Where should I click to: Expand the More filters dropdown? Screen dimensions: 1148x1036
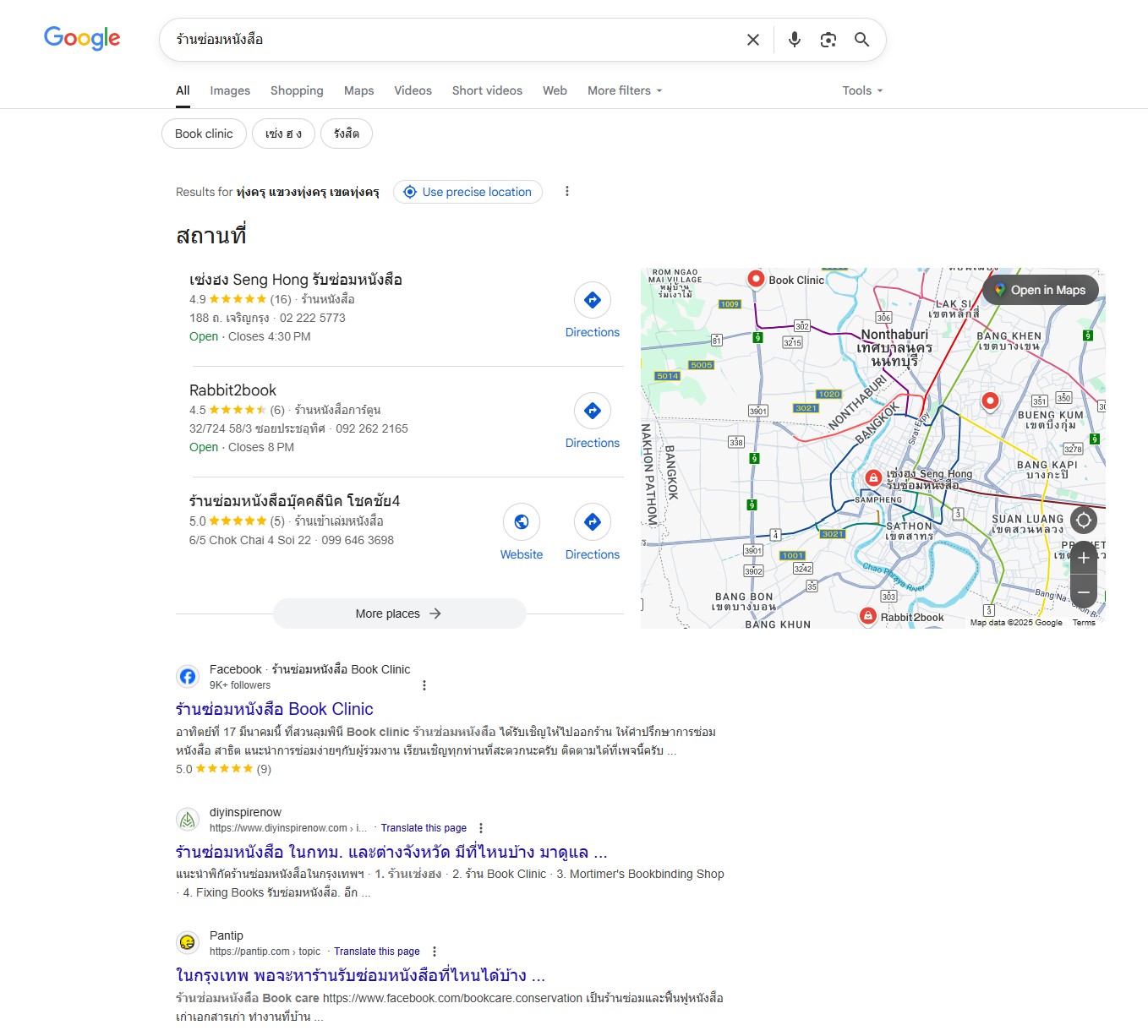[x=625, y=90]
